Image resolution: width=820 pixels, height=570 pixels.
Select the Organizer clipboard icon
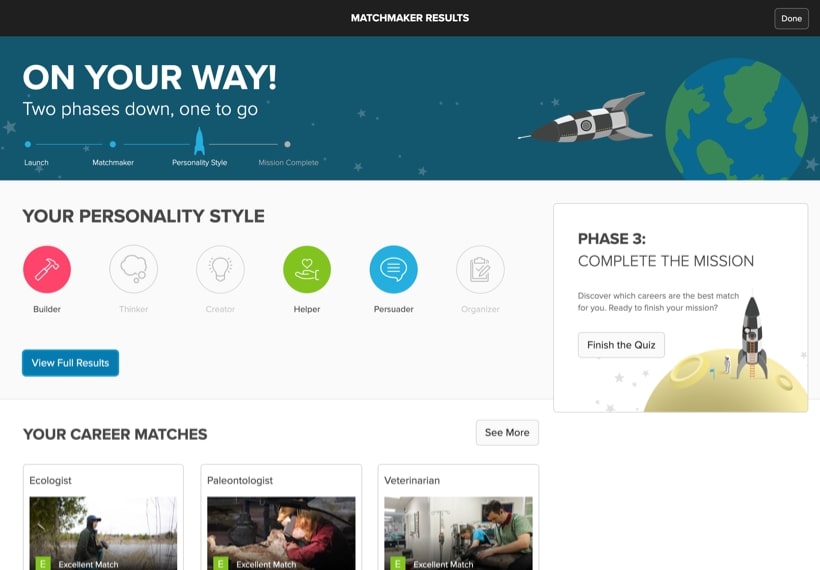pos(480,269)
